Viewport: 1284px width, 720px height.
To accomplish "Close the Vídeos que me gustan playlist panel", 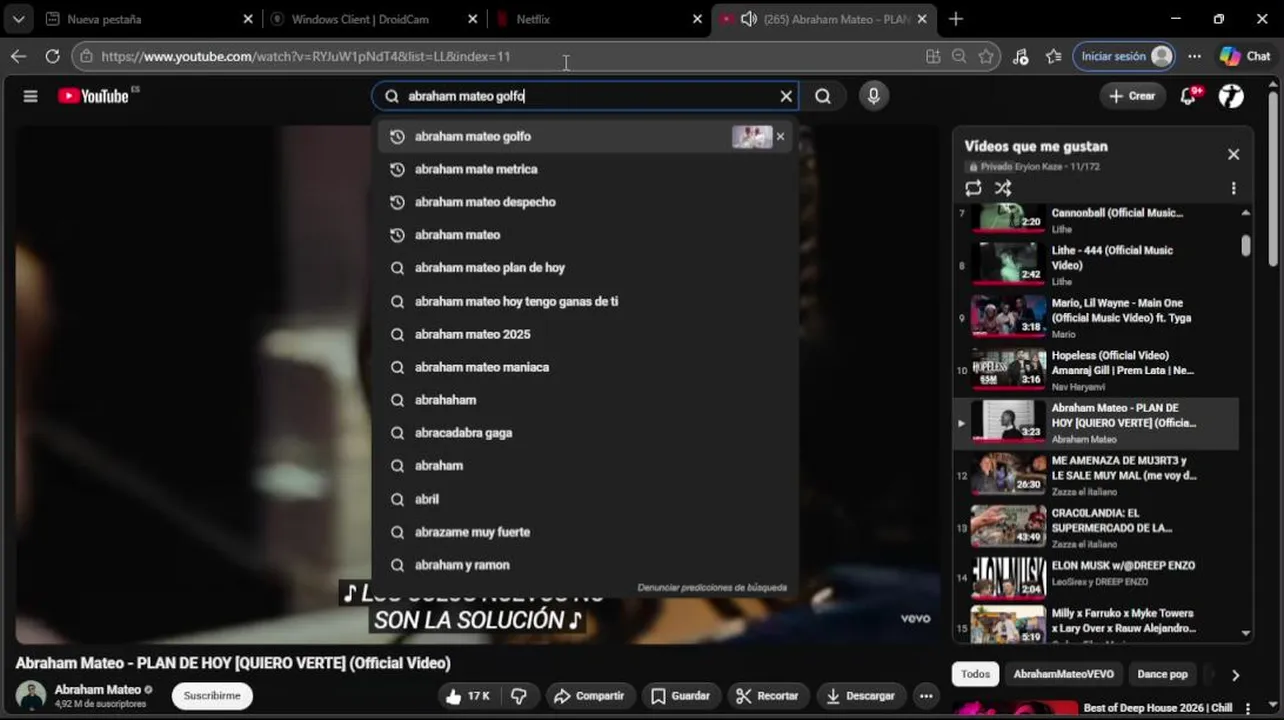I will (1233, 154).
